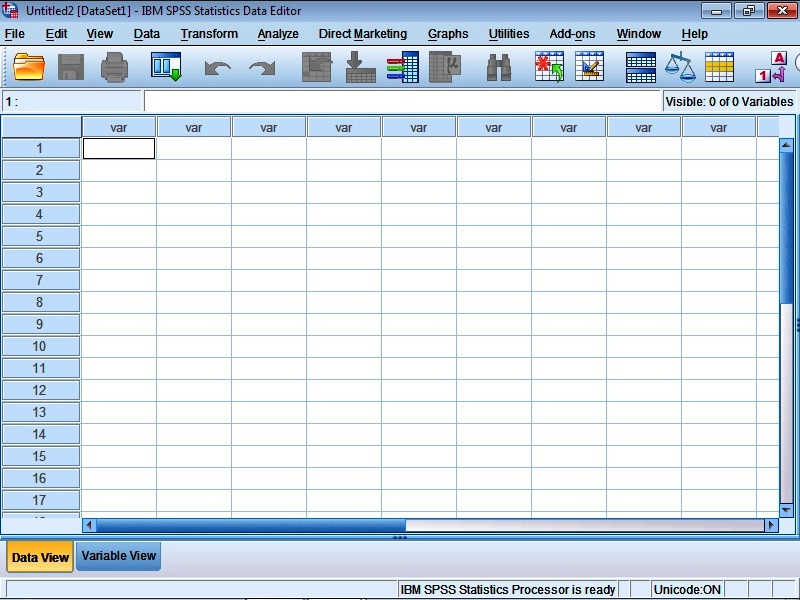Image resolution: width=800 pixels, height=600 pixels.
Task: Select row header 5
Action: click(x=41, y=236)
